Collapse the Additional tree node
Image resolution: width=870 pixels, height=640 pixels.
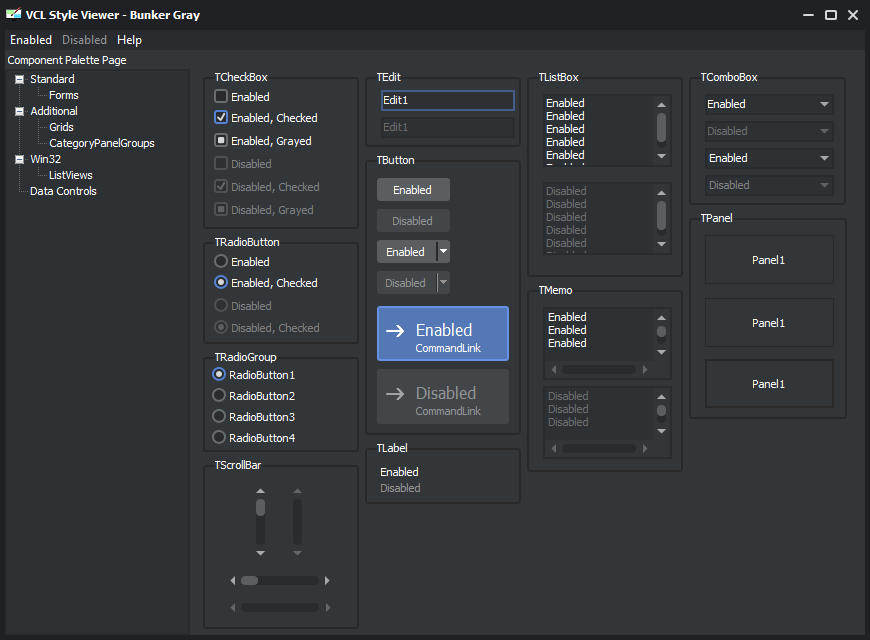pyautogui.click(x=19, y=112)
